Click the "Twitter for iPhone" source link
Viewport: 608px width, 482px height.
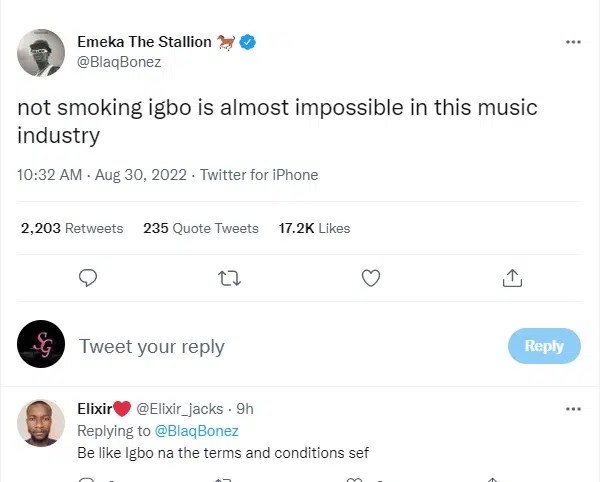259,175
